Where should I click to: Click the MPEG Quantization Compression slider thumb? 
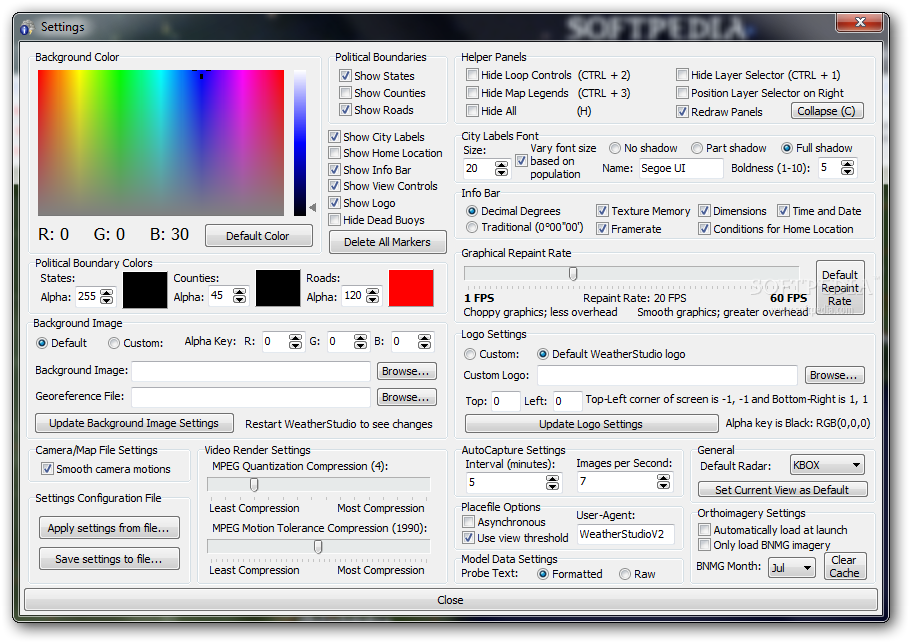[x=254, y=485]
